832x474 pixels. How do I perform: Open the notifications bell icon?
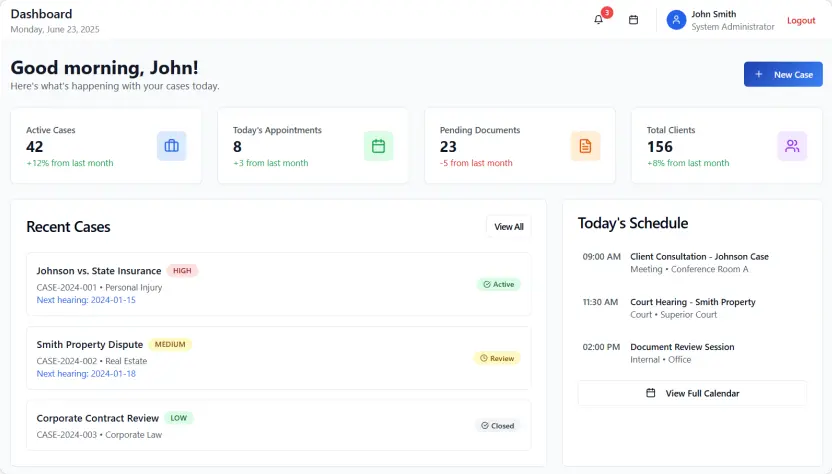point(598,20)
